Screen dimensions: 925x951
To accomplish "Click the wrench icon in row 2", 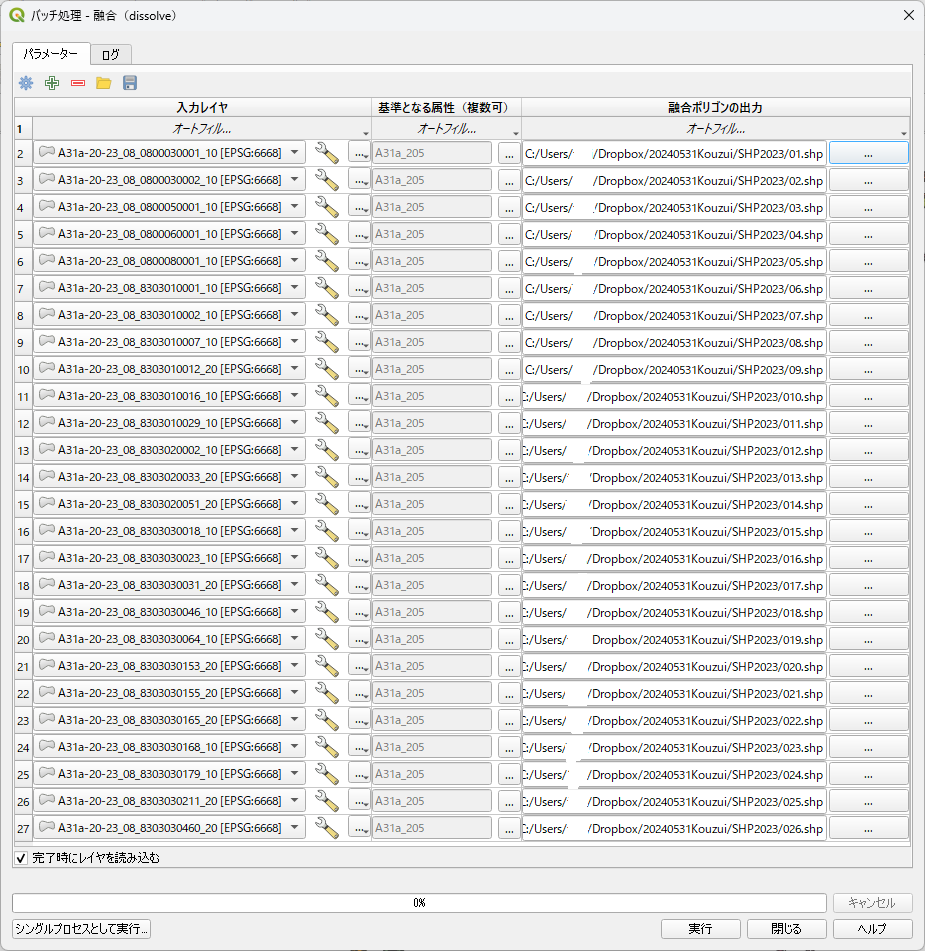I will (326, 153).
